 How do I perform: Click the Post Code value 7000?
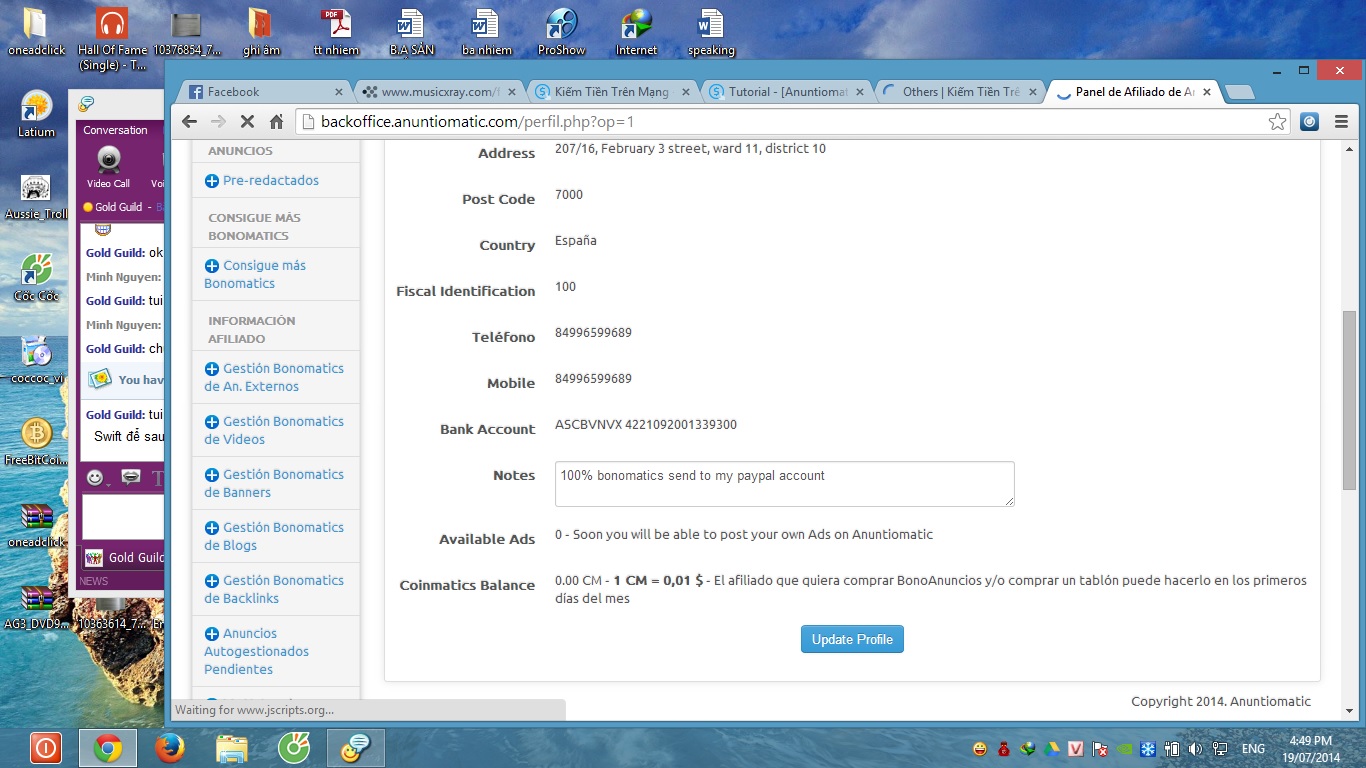click(569, 195)
